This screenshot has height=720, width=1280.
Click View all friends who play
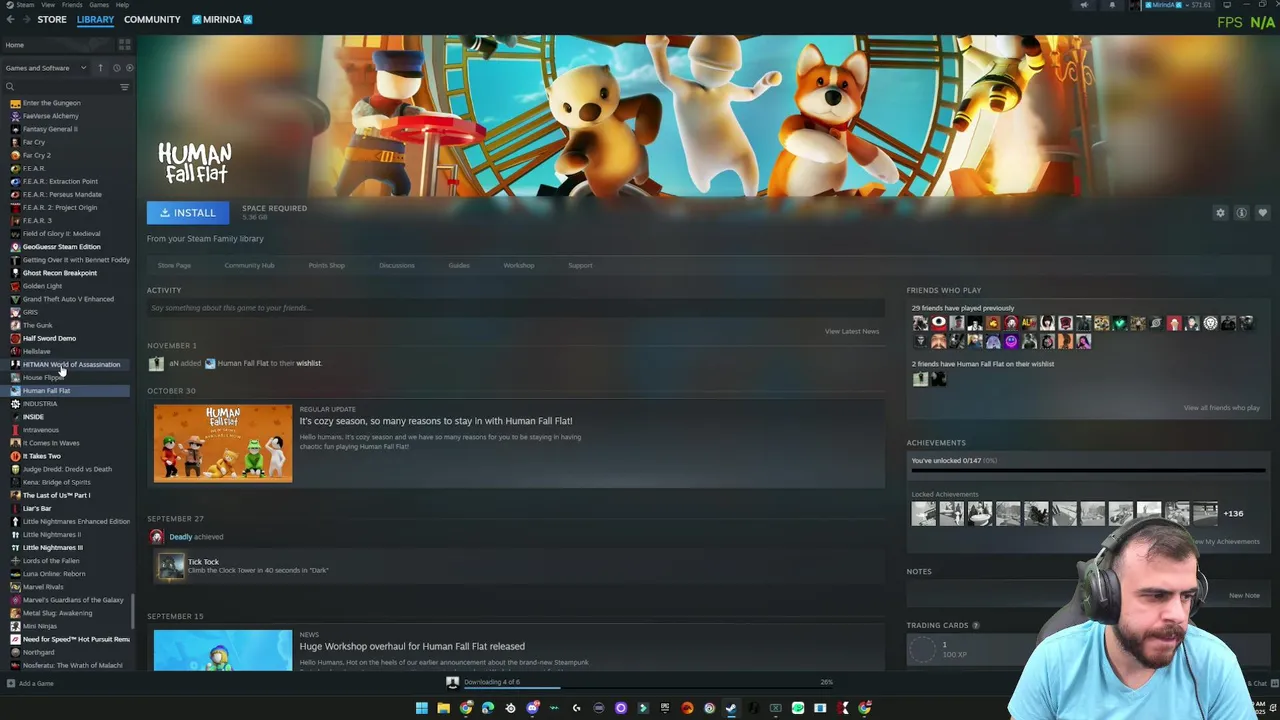tap(1222, 408)
